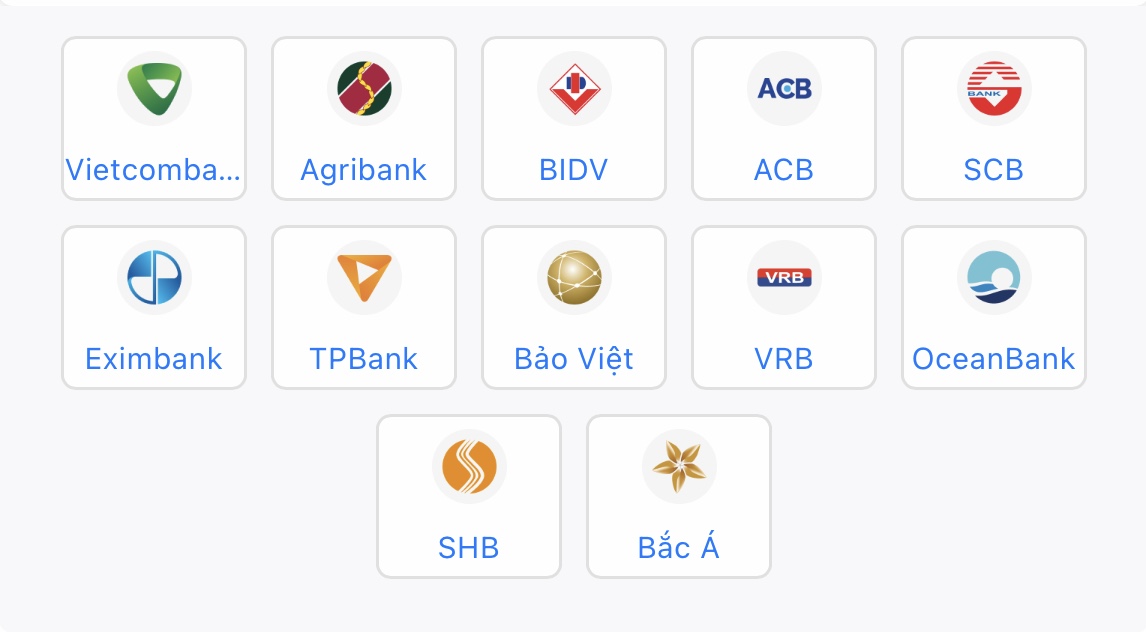The width and height of the screenshot is (1146, 632).
Task: Choose the Bảo Việt golden globe logo
Action: (574, 277)
